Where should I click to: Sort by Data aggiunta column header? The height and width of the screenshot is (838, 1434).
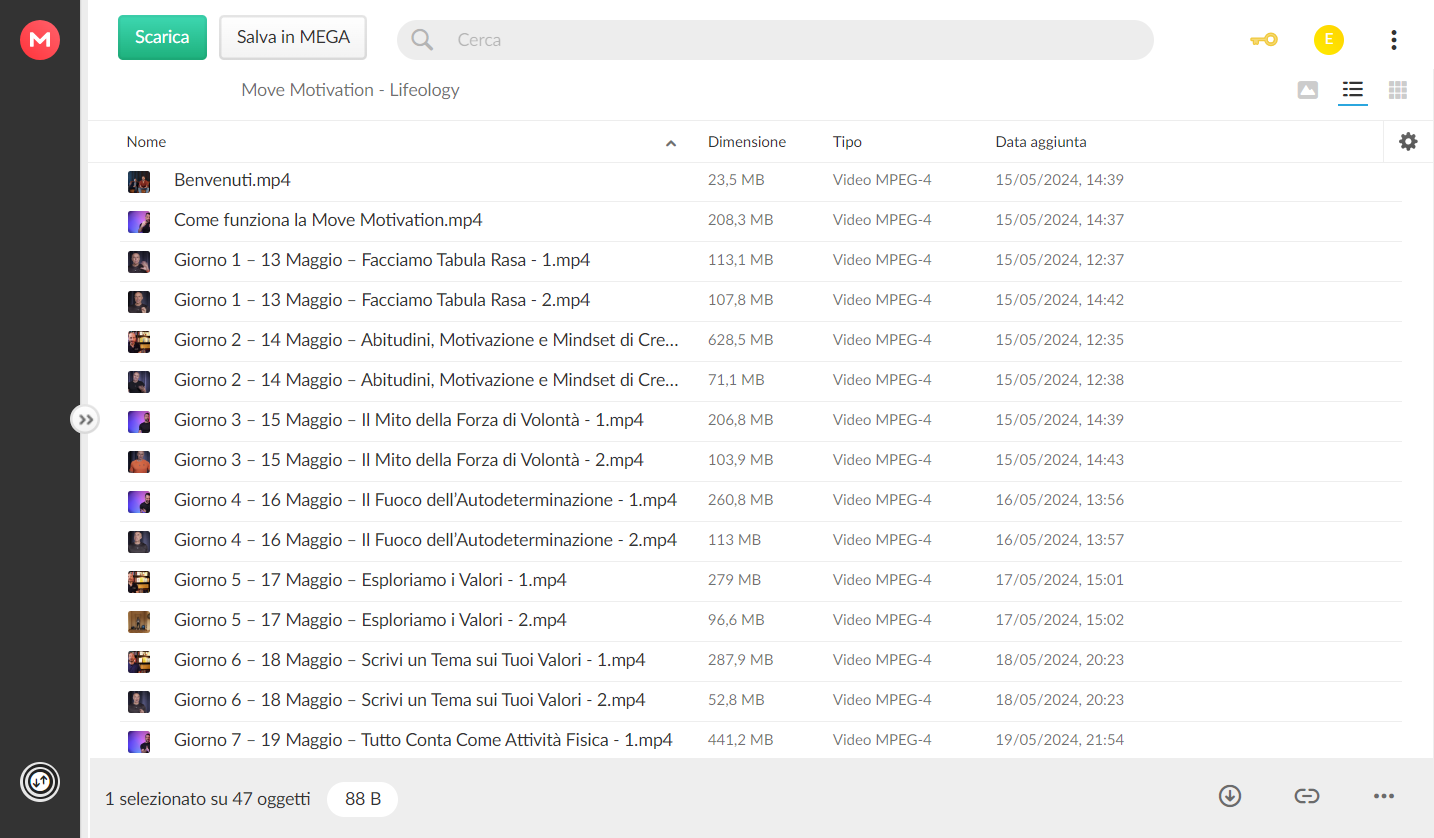tap(1041, 142)
